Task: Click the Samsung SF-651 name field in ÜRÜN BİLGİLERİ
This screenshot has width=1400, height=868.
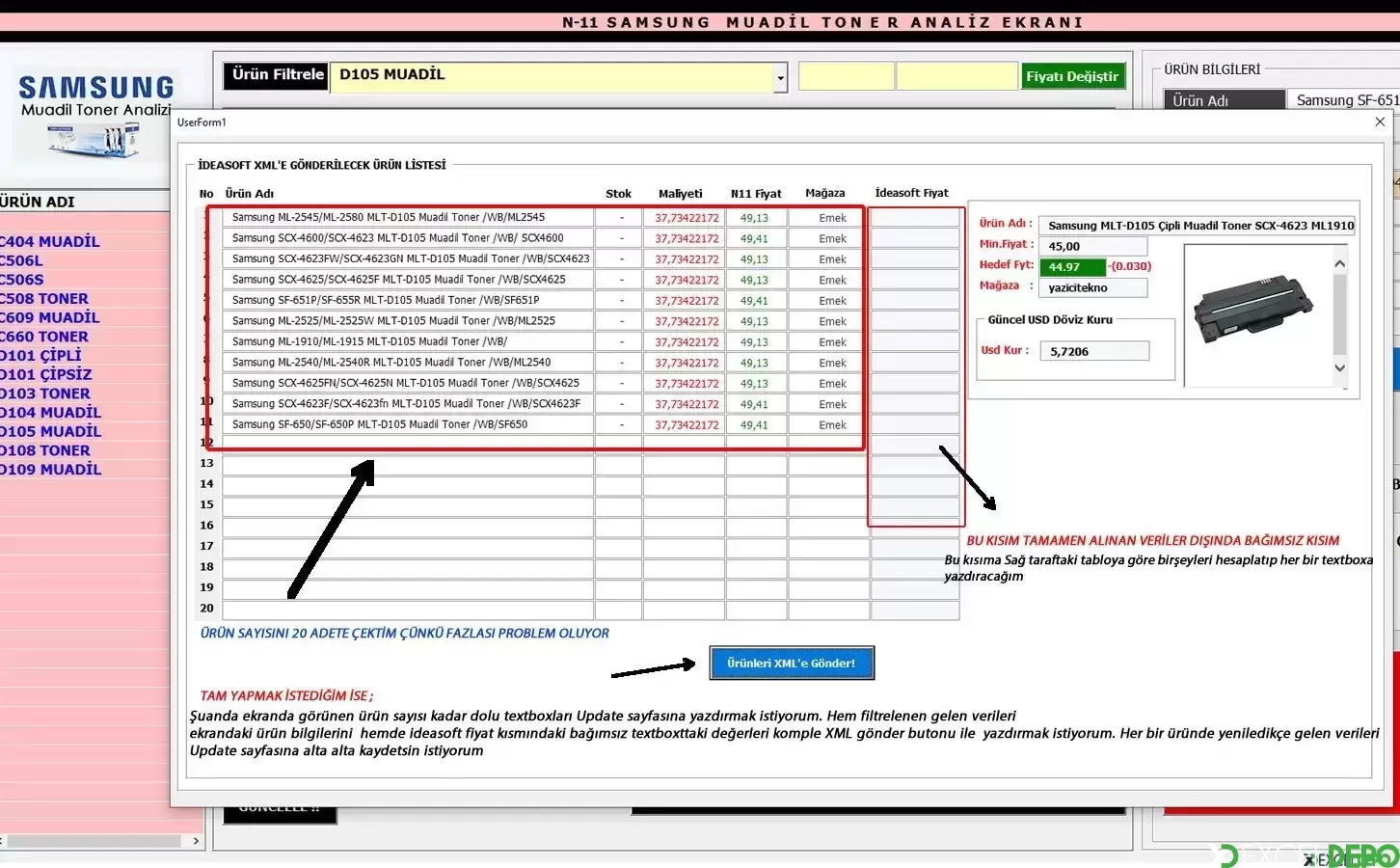Action: tap(1343, 100)
